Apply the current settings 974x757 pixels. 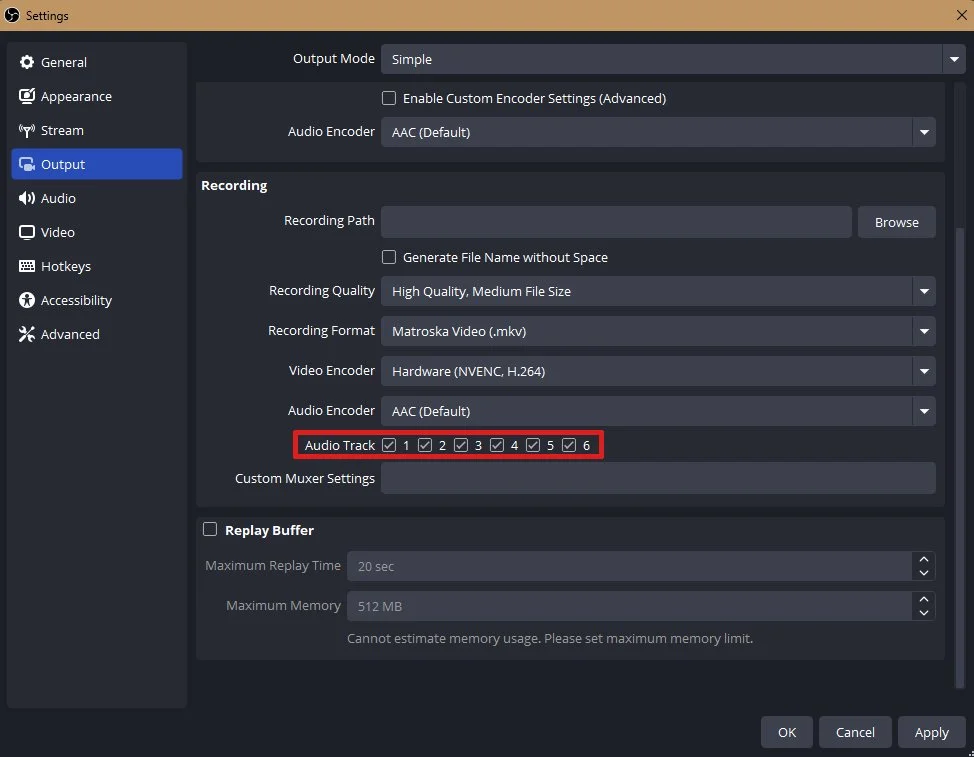pos(931,732)
